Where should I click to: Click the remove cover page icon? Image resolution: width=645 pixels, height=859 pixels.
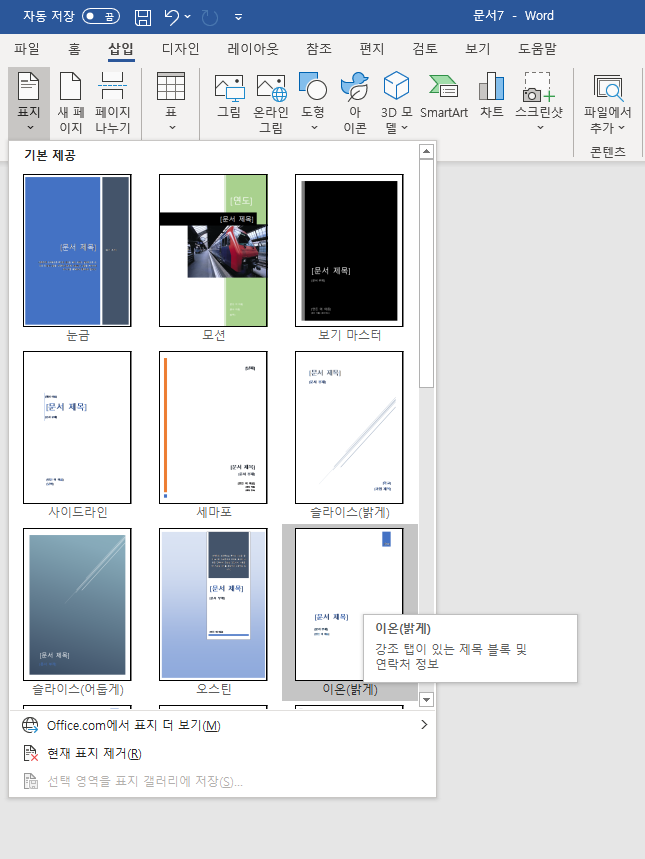click(x=30, y=753)
